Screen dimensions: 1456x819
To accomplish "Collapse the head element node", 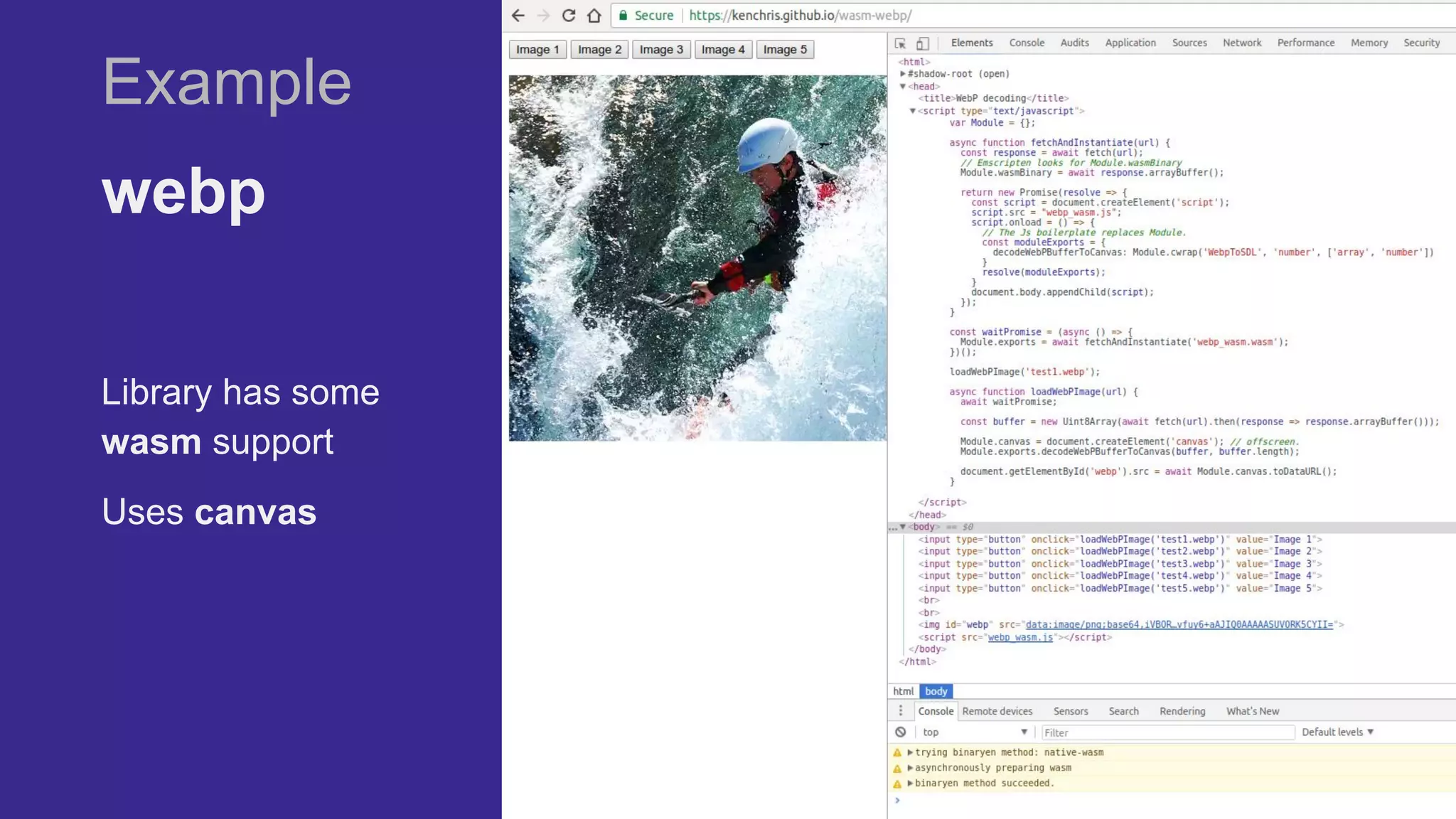I will pos(903,87).
